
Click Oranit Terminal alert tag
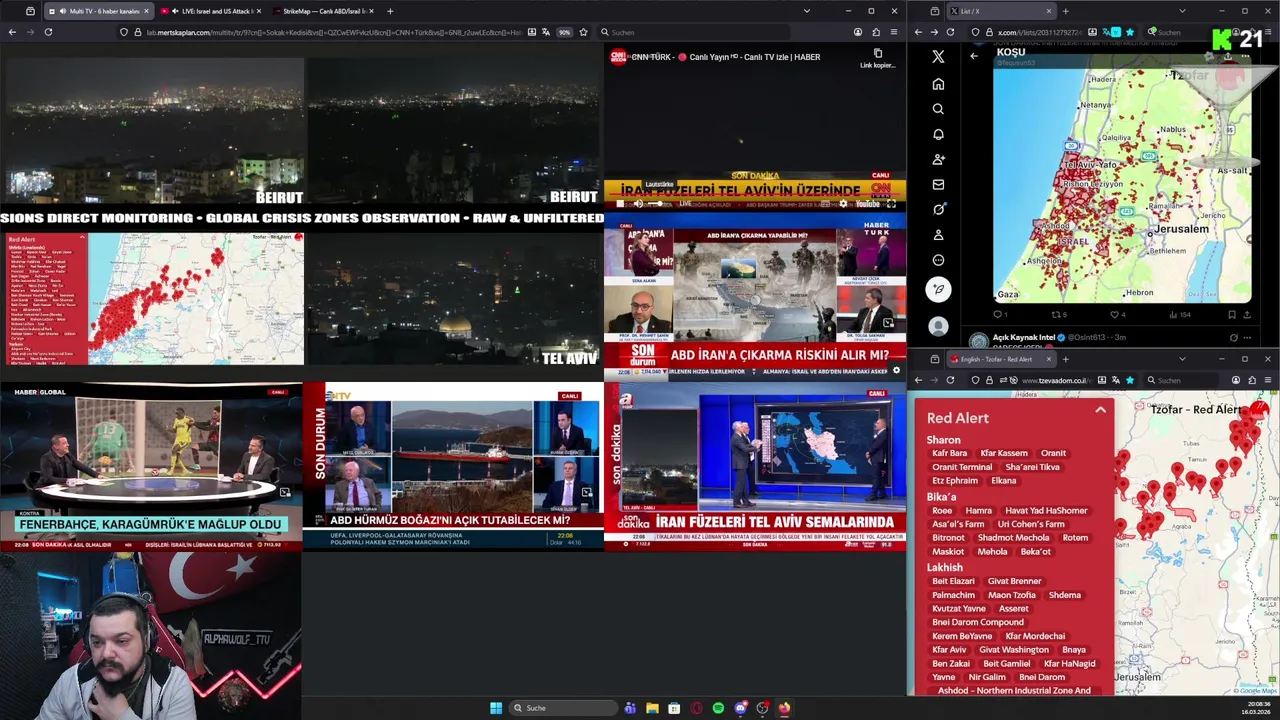coord(962,467)
